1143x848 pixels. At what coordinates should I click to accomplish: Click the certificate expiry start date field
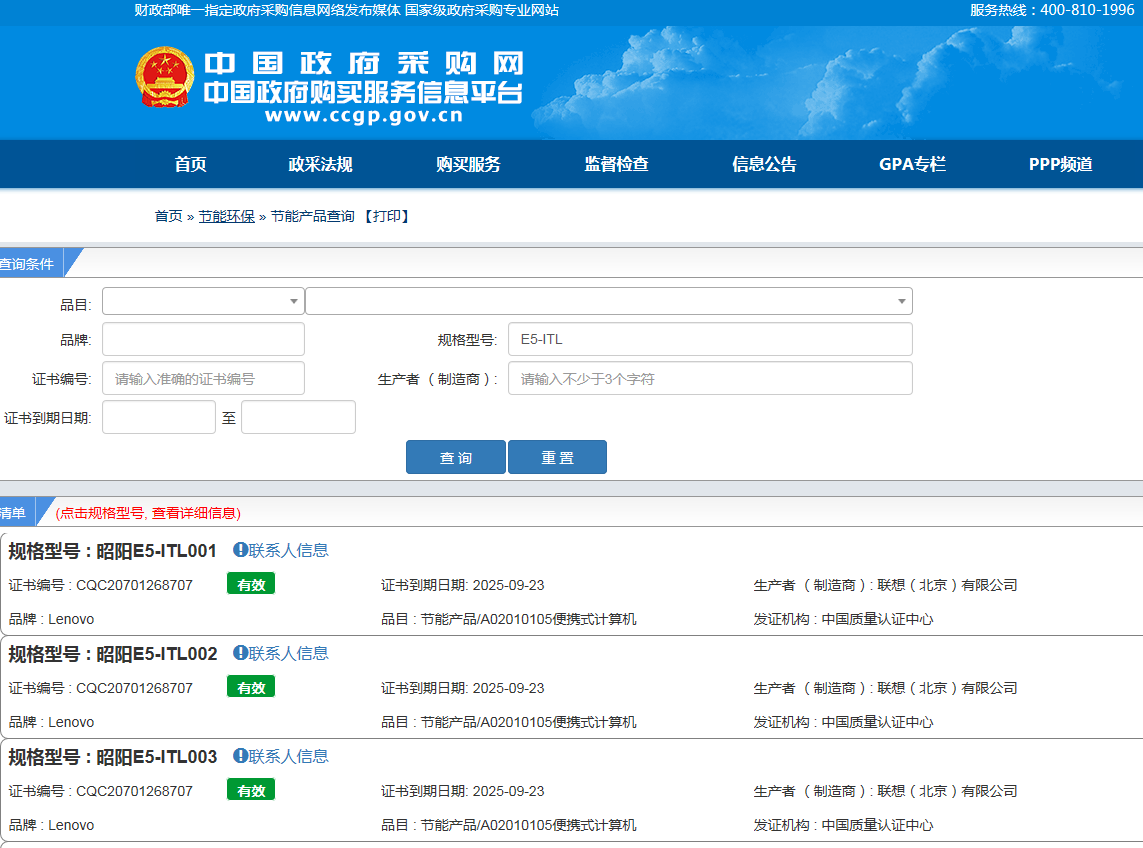click(159, 417)
